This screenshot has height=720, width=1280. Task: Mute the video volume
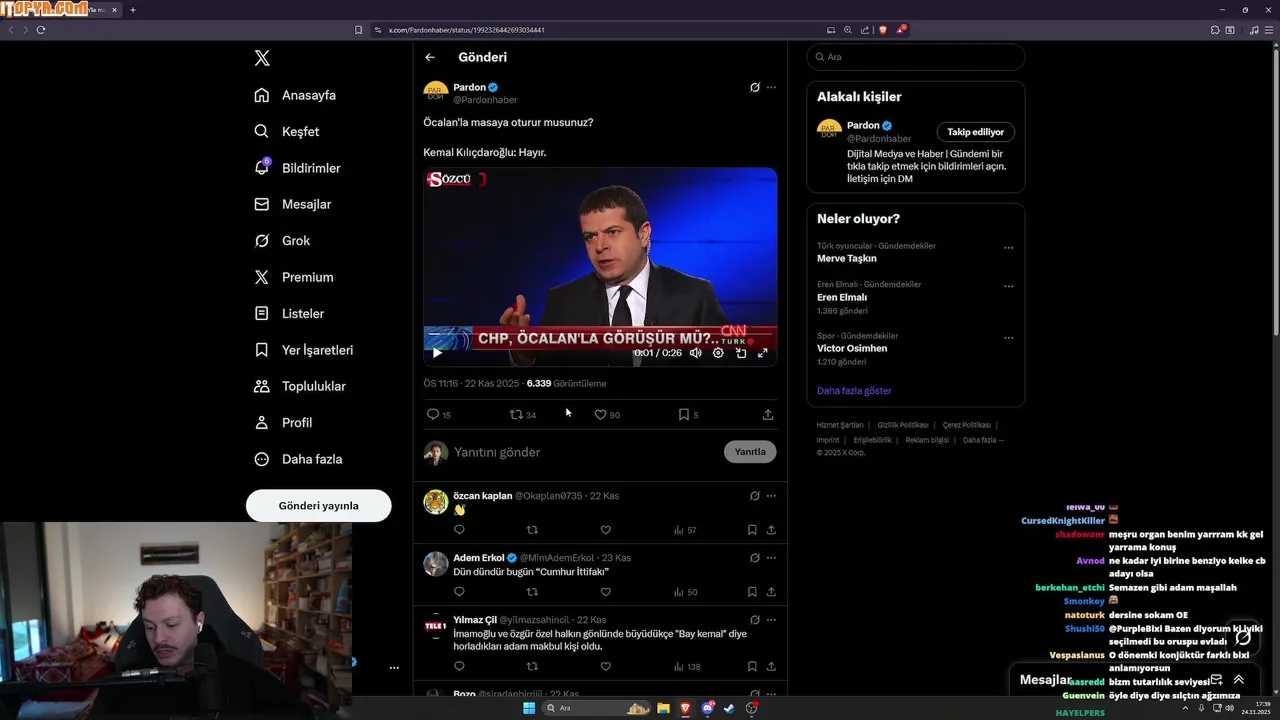[x=695, y=353]
